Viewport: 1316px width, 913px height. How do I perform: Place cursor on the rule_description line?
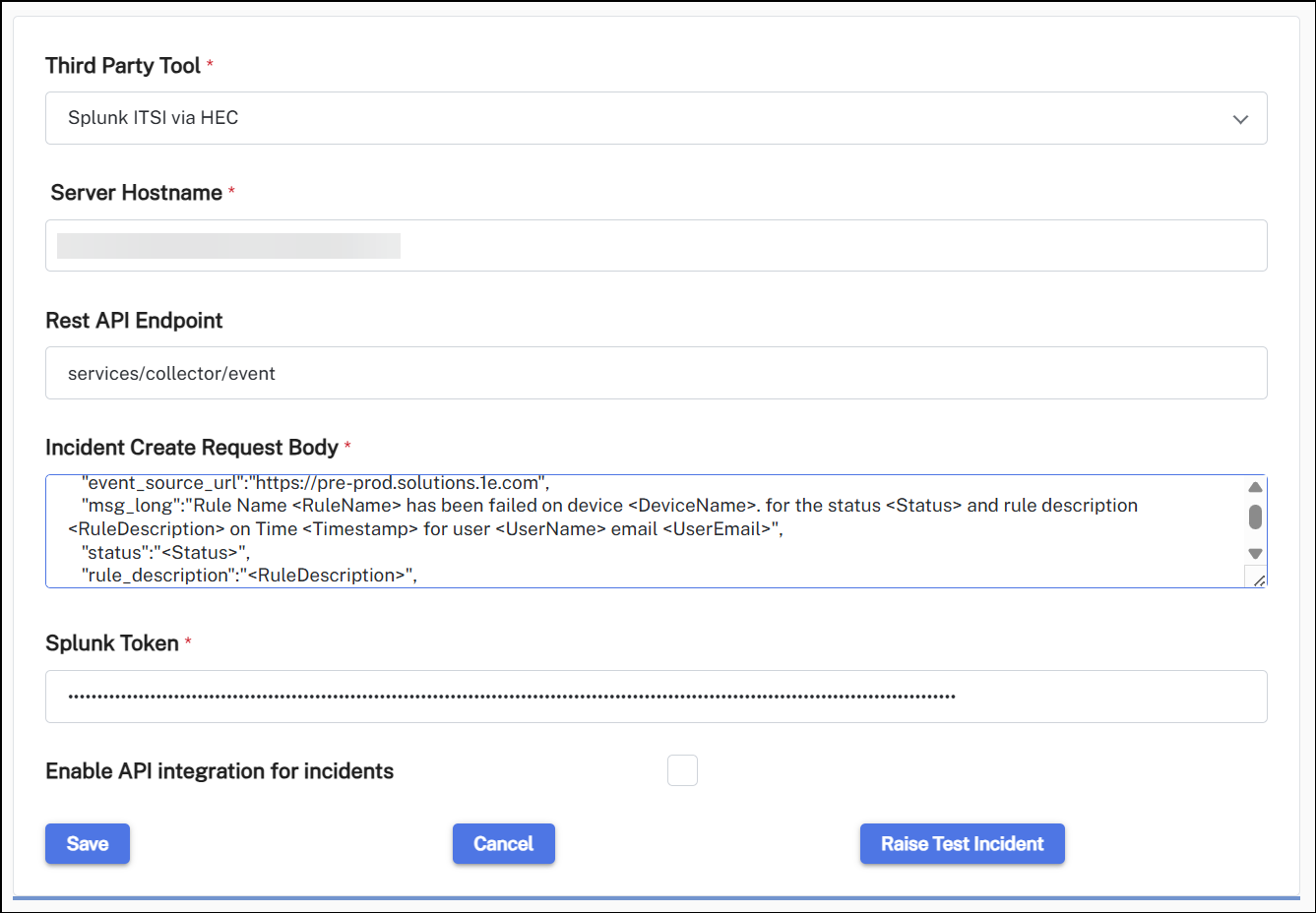tap(249, 576)
